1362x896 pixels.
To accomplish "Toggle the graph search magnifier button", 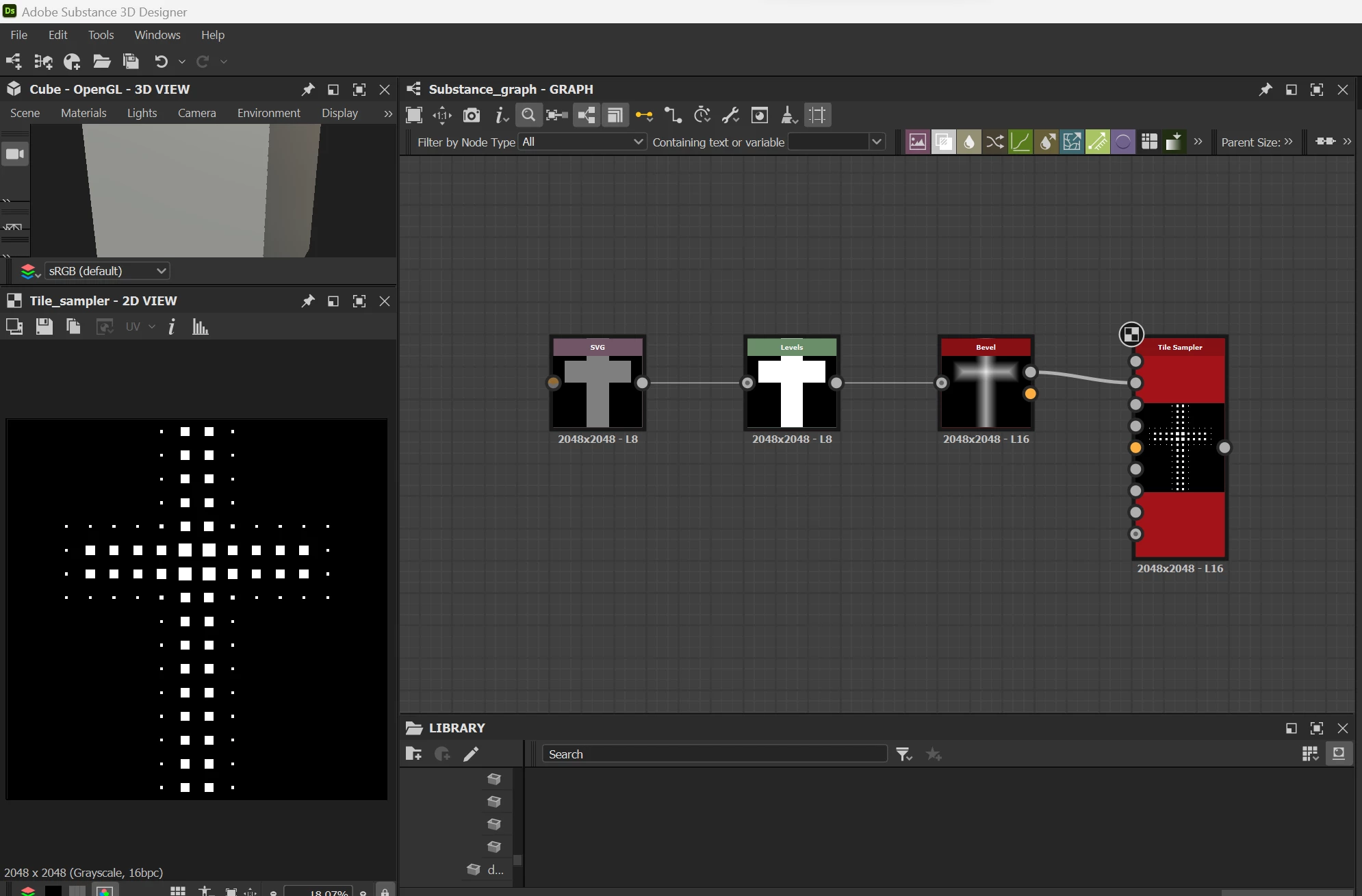I will coord(528,115).
